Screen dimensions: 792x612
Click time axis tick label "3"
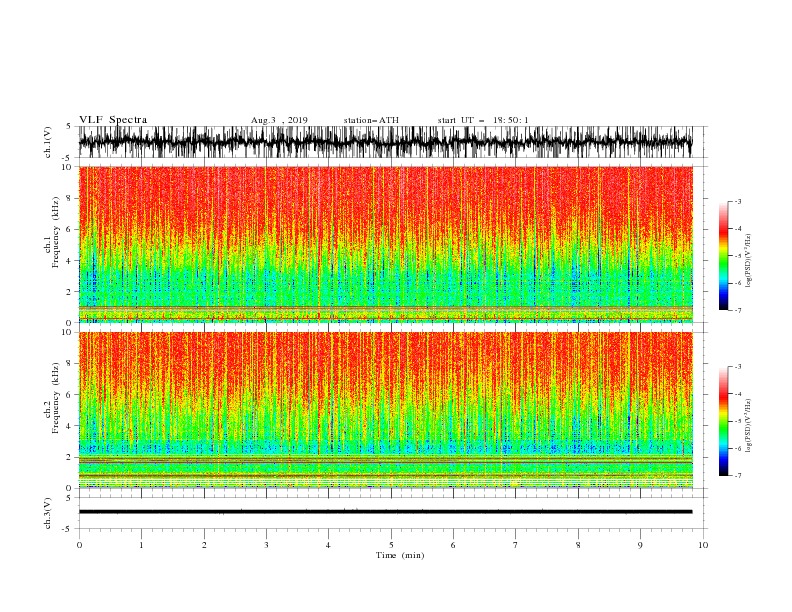[266, 545]
